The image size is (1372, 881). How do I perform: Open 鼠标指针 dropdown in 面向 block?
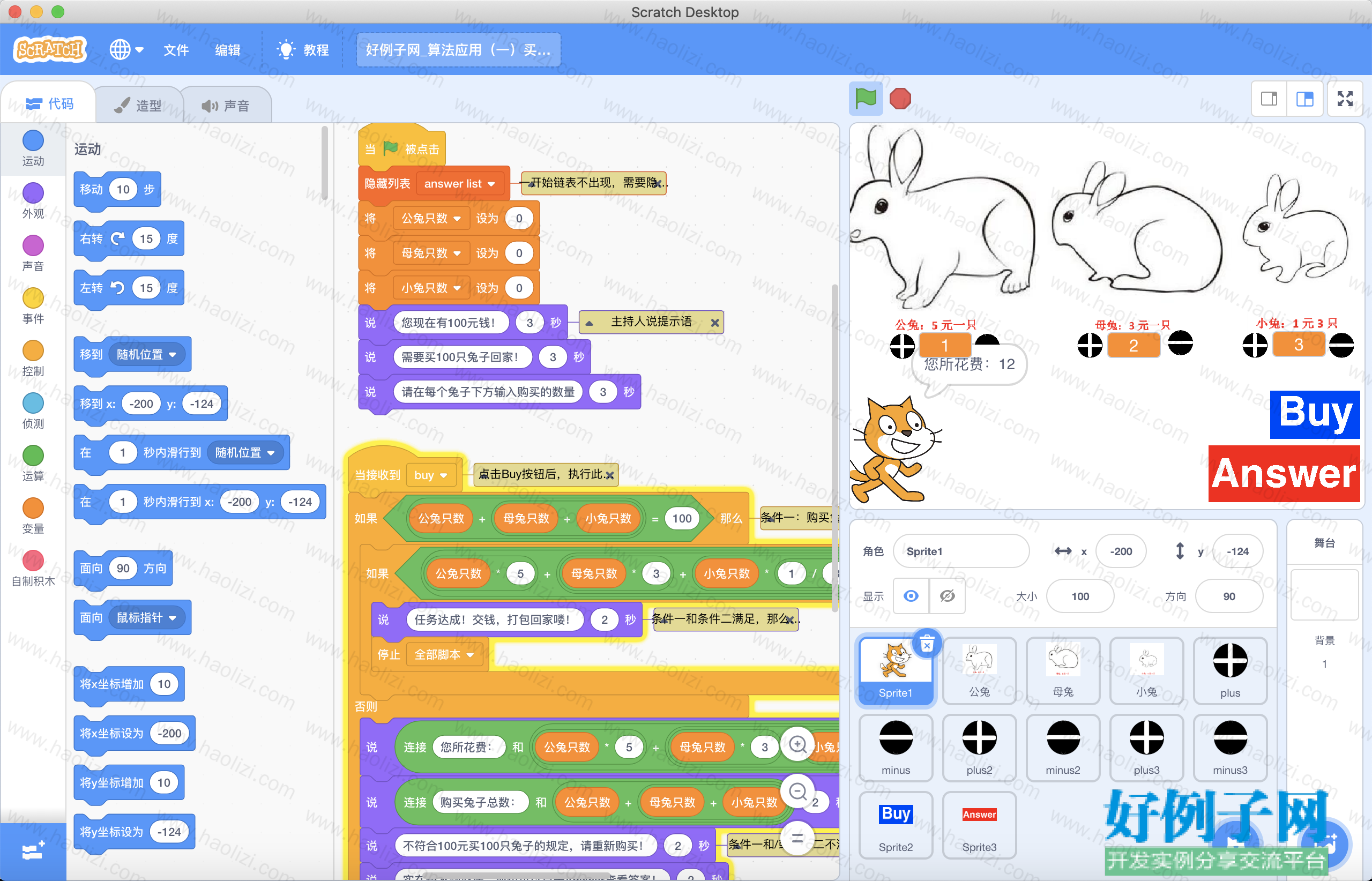146,618
